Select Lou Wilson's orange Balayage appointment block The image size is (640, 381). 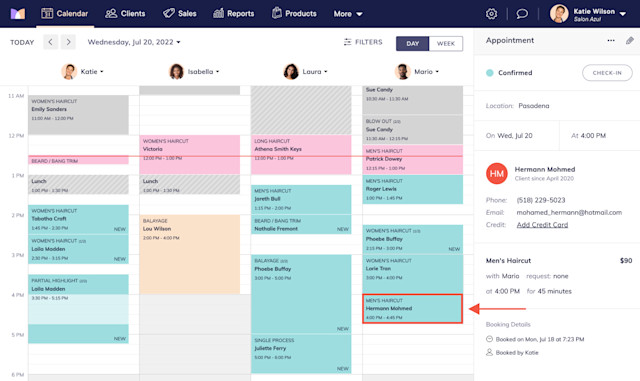(189, 254)
